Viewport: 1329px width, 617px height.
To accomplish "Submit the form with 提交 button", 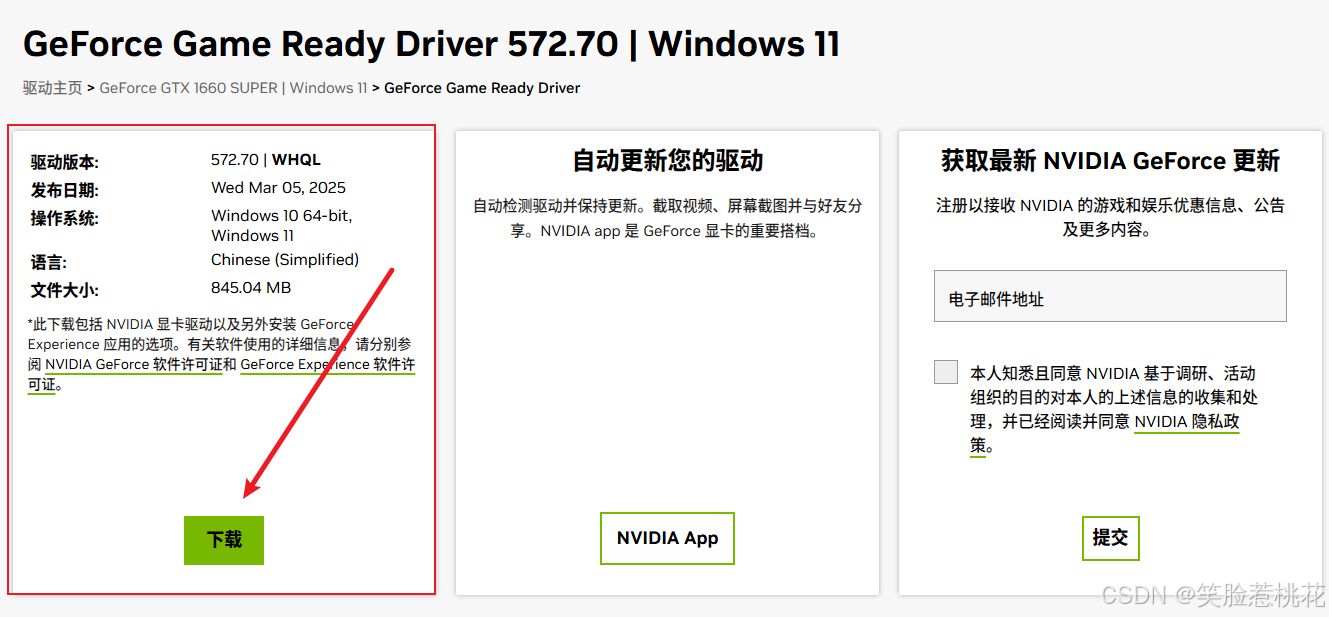I will (1110, 538).
